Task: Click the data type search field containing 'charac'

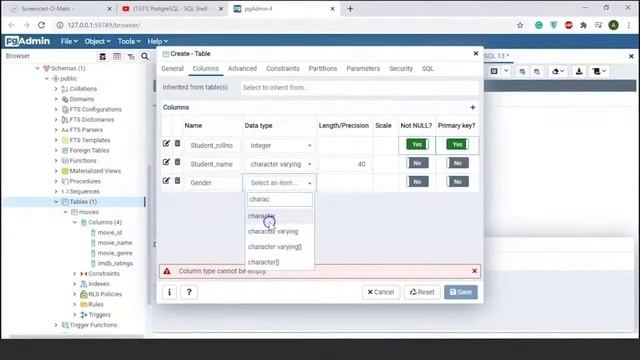Action: point(280,199)
